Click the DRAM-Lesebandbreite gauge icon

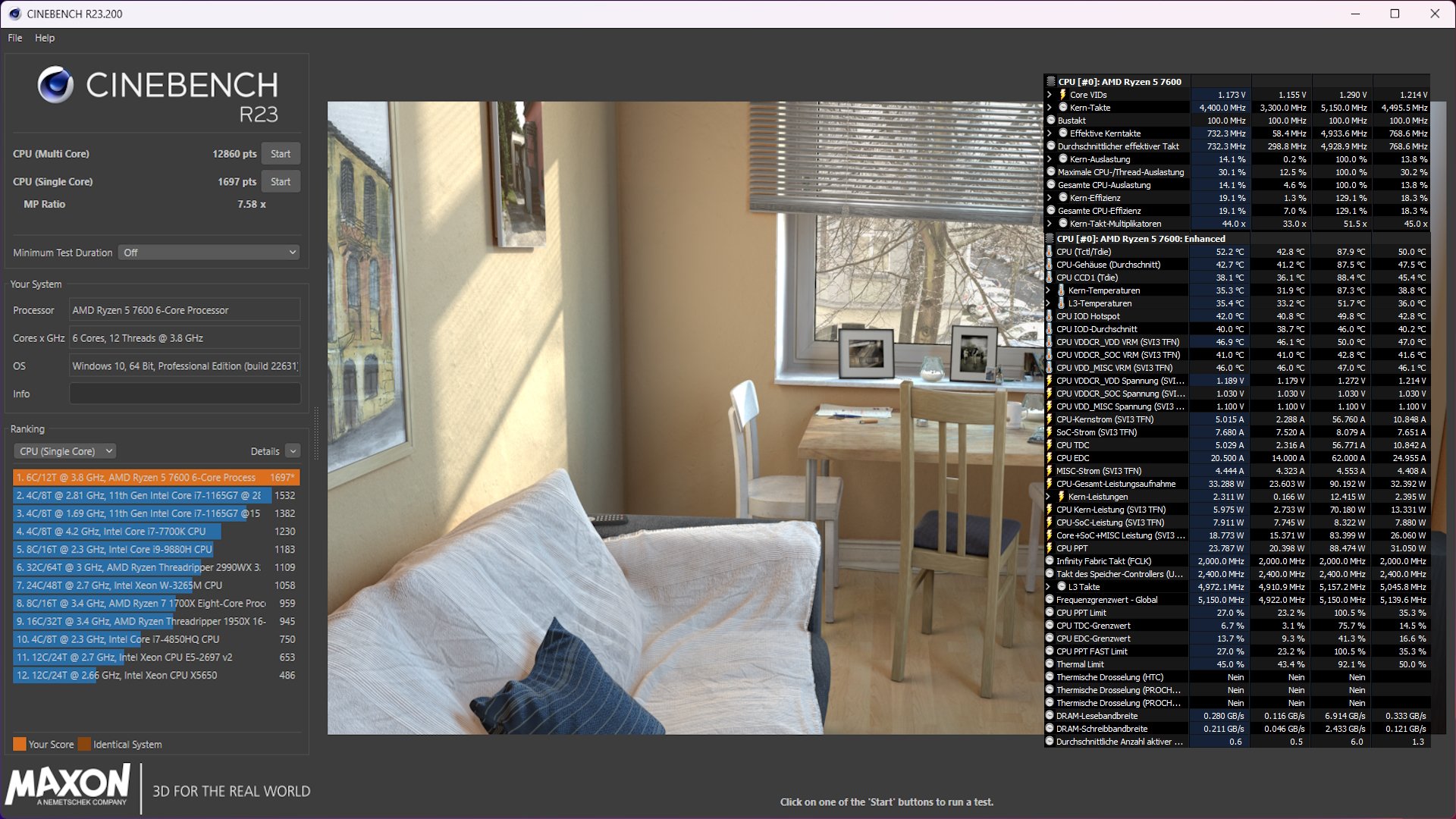pos(1050,716)
